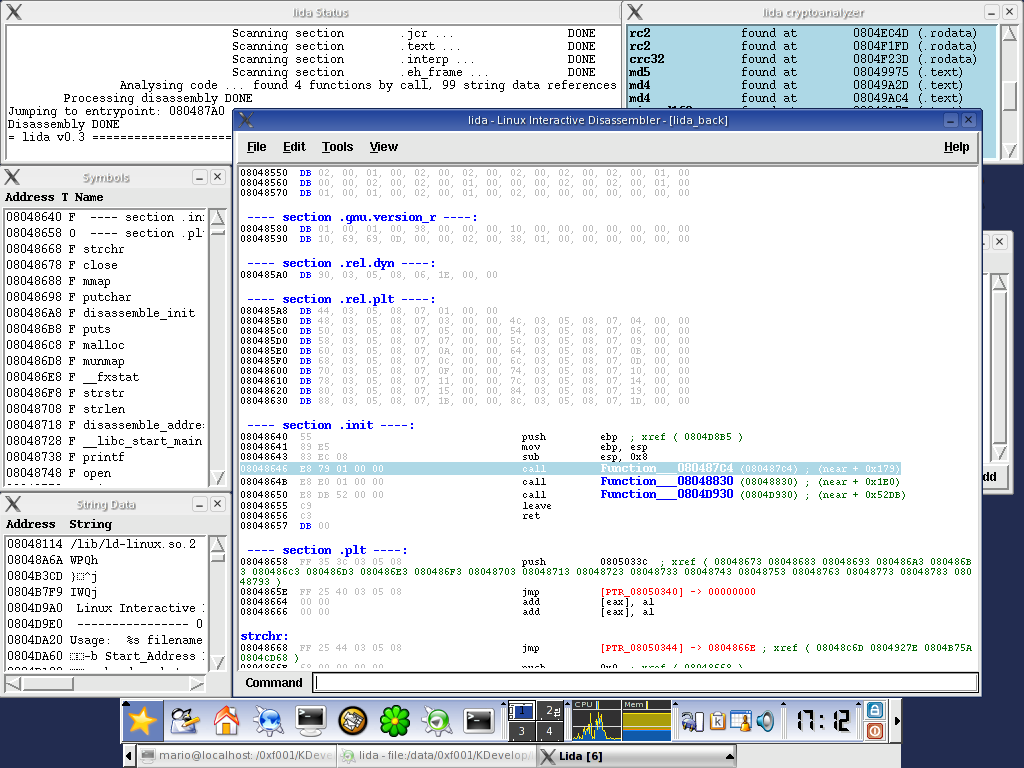Click the speaker volume tray icon
The height and width of the screenshot is (768, 1024).
click(765, 721)
